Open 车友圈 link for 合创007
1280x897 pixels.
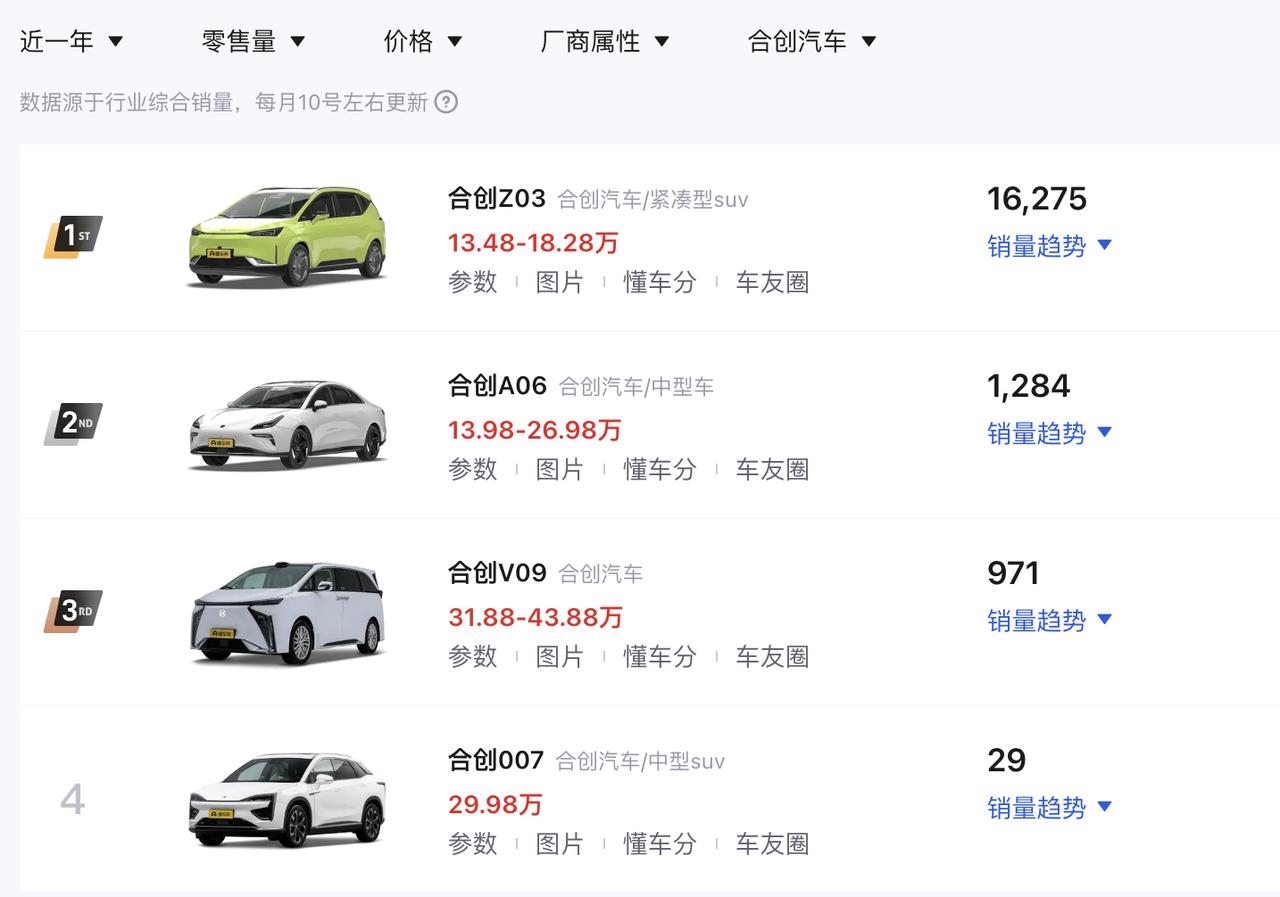772,843
